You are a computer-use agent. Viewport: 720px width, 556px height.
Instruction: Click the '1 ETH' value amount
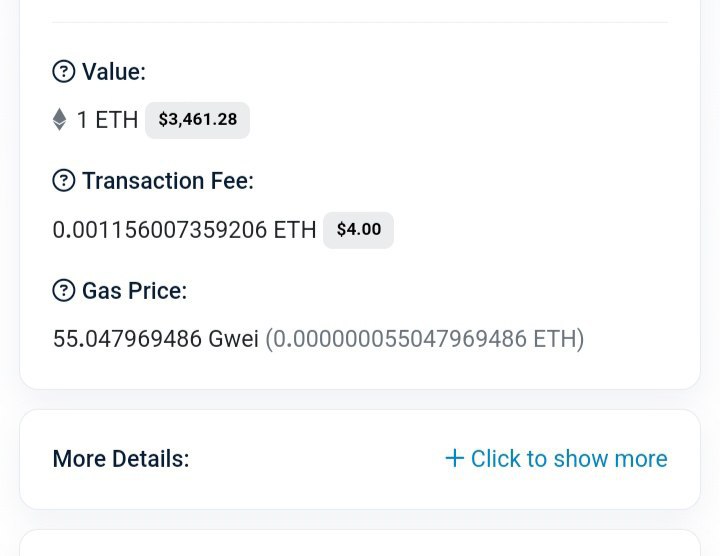coord(107,120)
